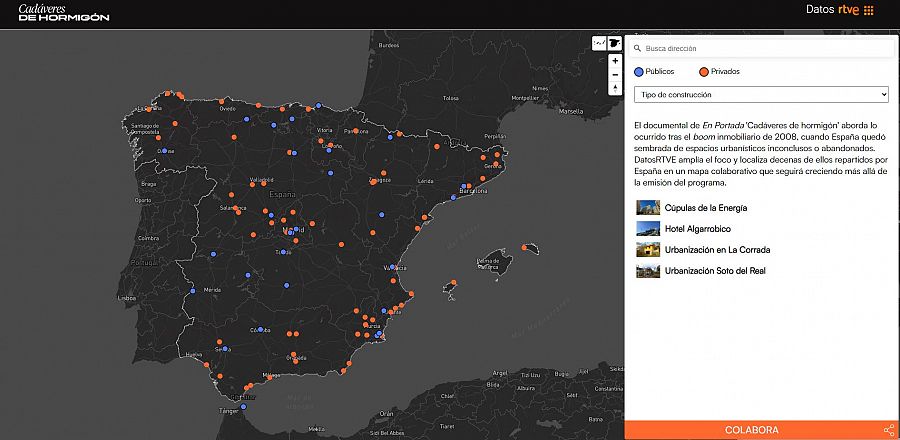Select the blue marker above Tánger

[x=243, y=407]
